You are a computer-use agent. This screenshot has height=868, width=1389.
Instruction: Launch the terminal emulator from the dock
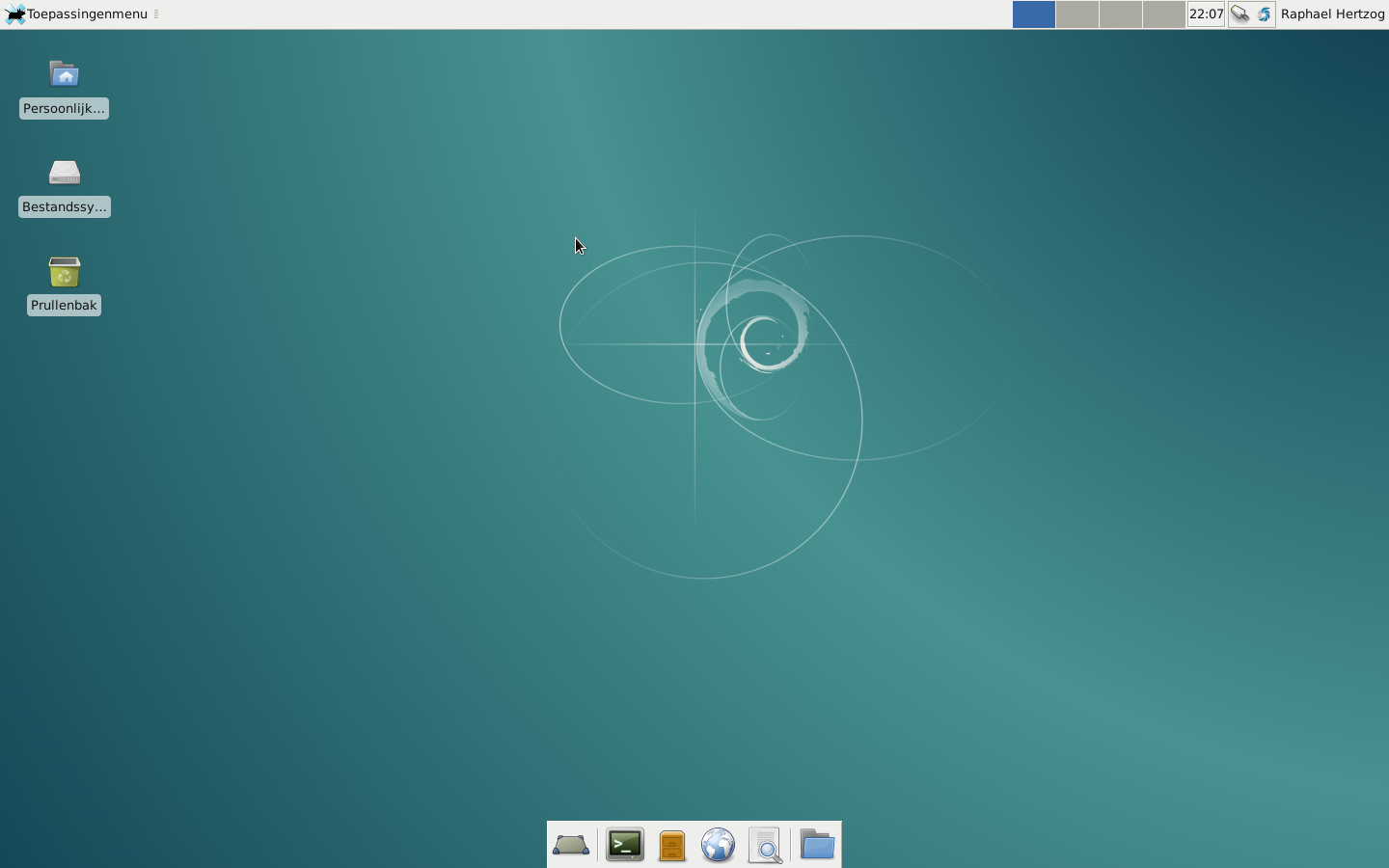pos(625,845)
